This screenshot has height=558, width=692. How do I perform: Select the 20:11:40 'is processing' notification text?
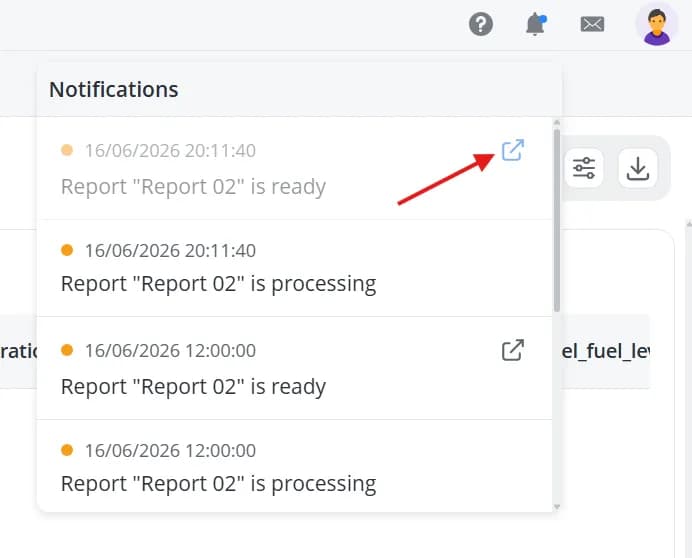(218, 284)
